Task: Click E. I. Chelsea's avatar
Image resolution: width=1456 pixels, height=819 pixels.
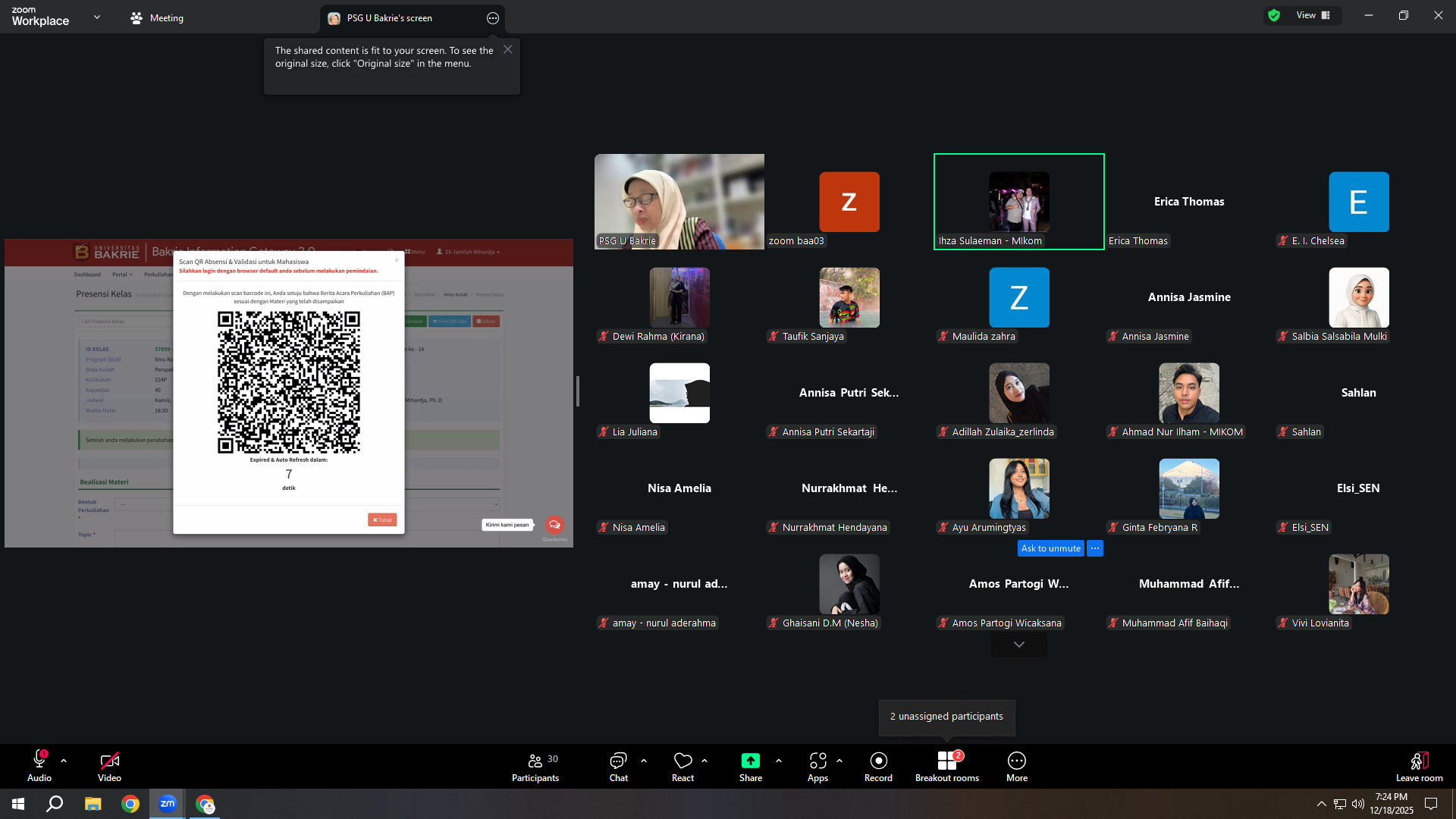Action: pyautogui.click(x=1359, y=202)
